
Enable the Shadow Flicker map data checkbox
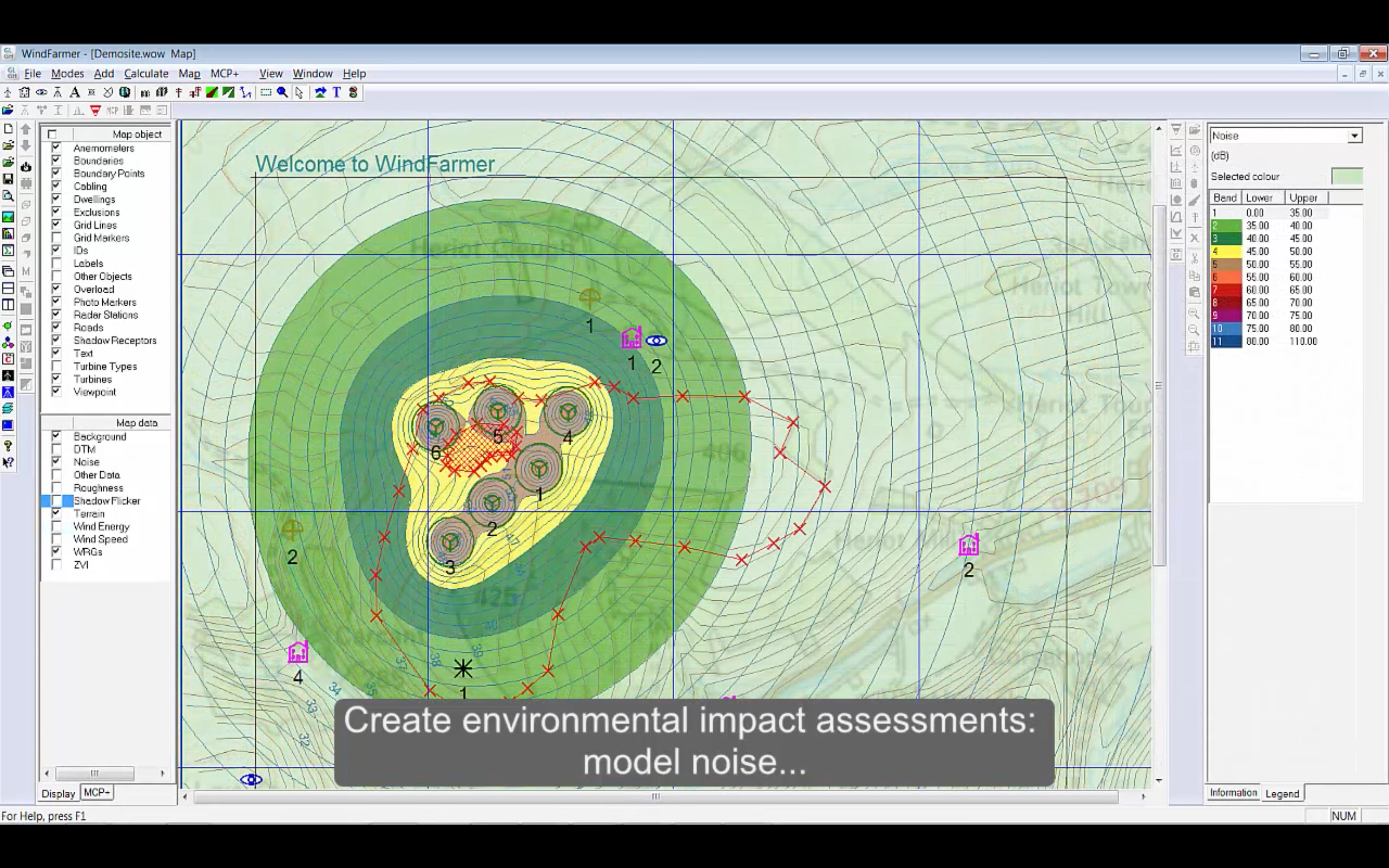pyautogui.click(x=56, y=501)
